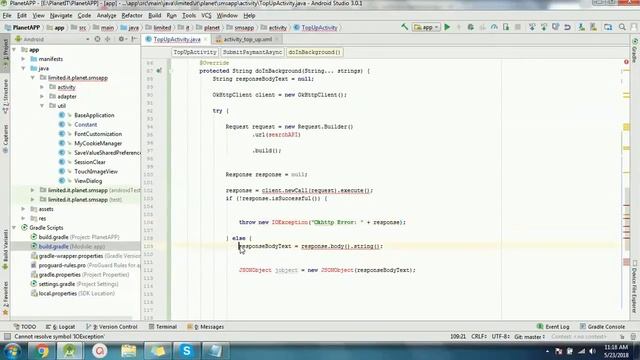
Task: Collapse the app module node
Action: (x=15, y=50)
